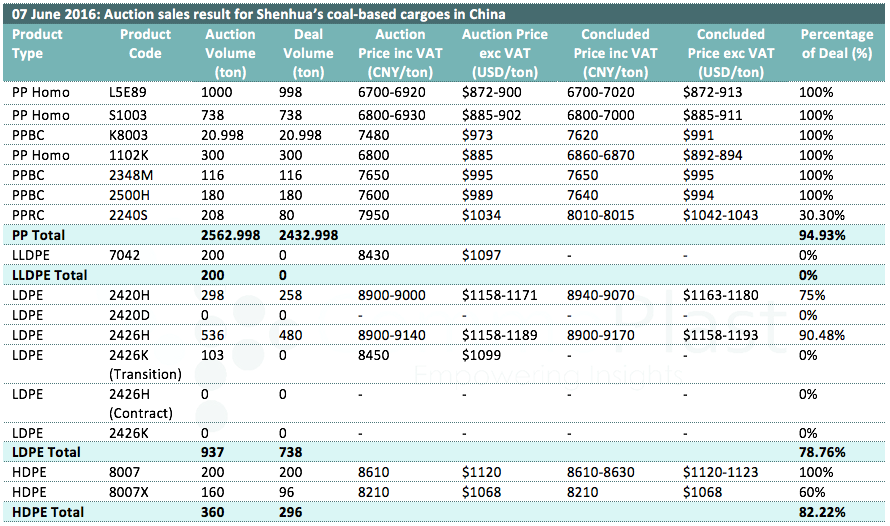Select the 90.48% deal percentage cell
Image resolution: width=890 pixels, height=526 pixels.
tap(821, 335)
